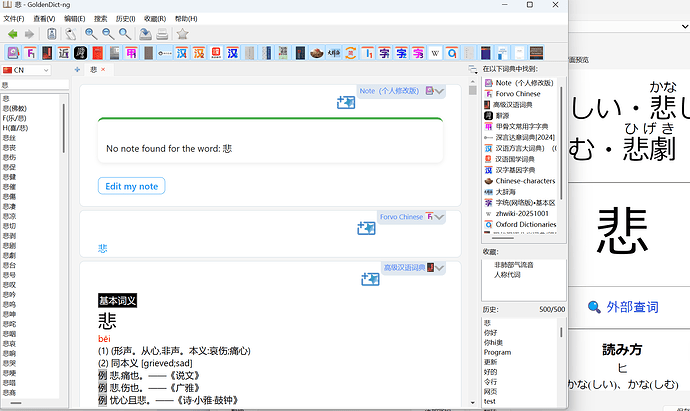The width and height of the screenshot is (690, 411).
Task: Zoom in with the magnifier plus
Action: coord(91,34)
